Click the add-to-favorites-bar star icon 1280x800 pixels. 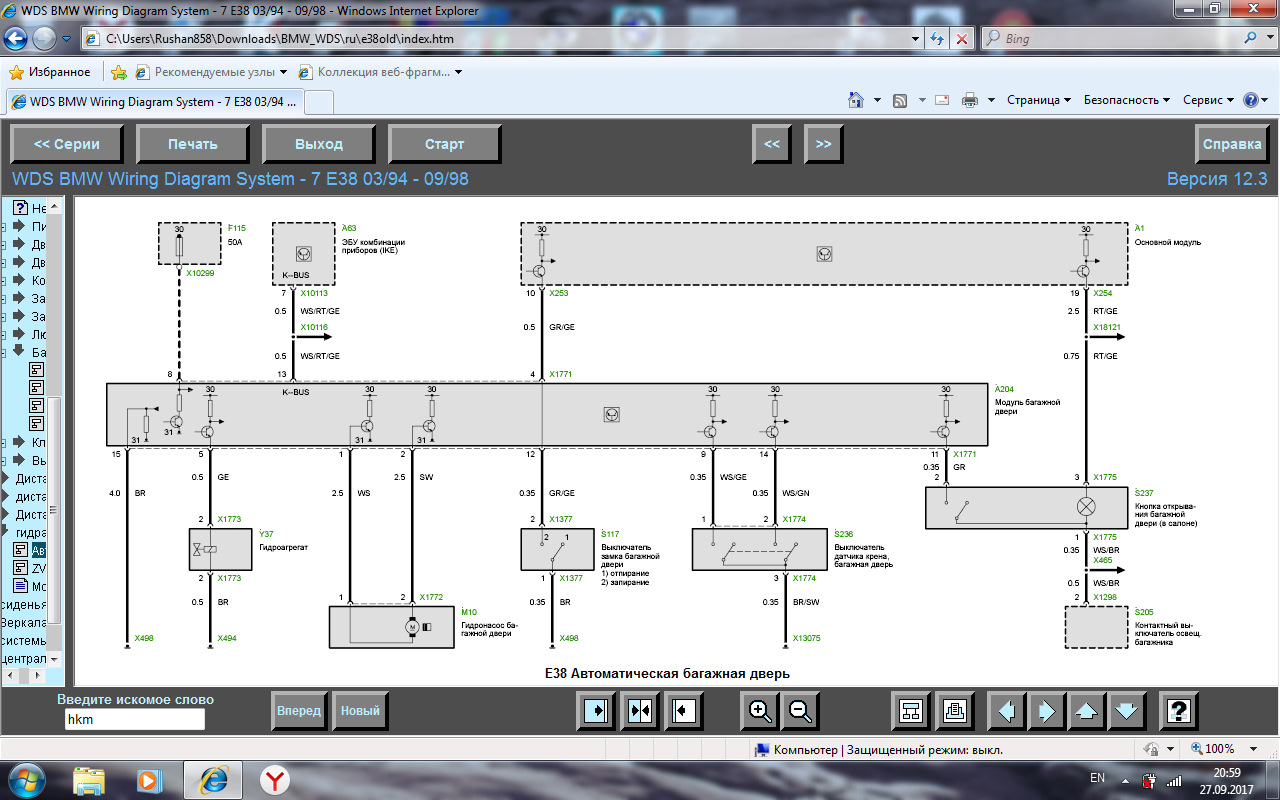pyautogui.click(x=119, y=72)
